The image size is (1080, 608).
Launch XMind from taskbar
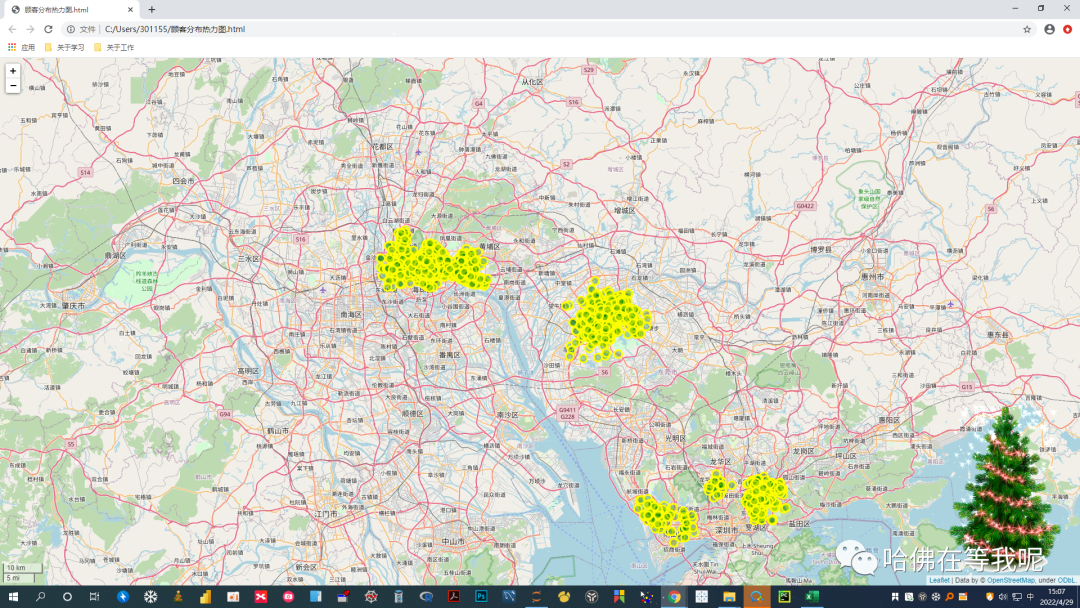(260, 597)
